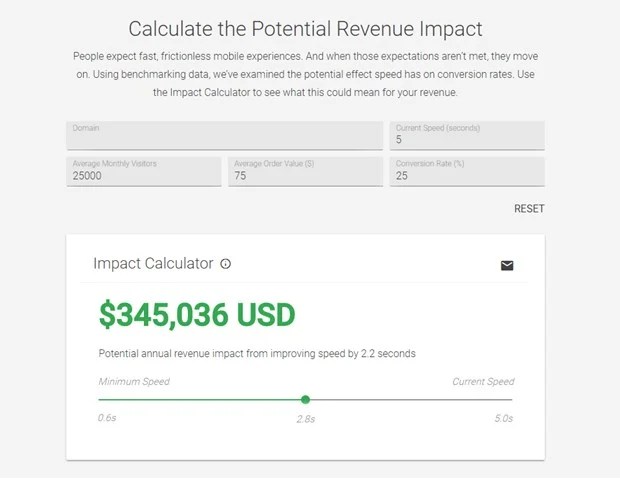The height and width of the screenshot is (479, 620).
Task: Click the RESET button
Action: pos(529,208)
